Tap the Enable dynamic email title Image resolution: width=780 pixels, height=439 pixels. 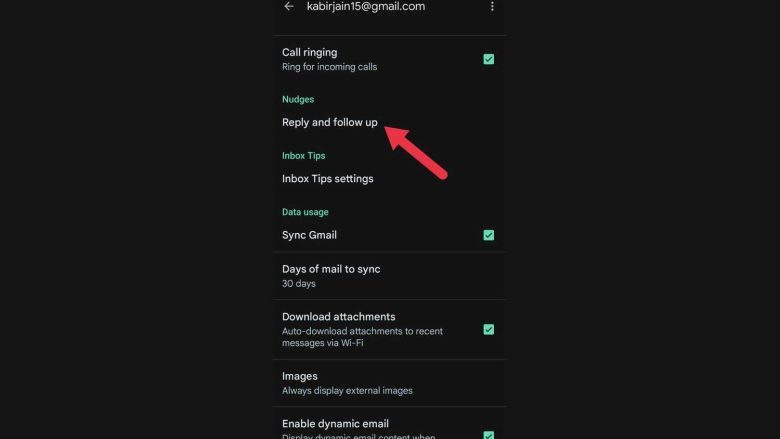tap(335, 424)
